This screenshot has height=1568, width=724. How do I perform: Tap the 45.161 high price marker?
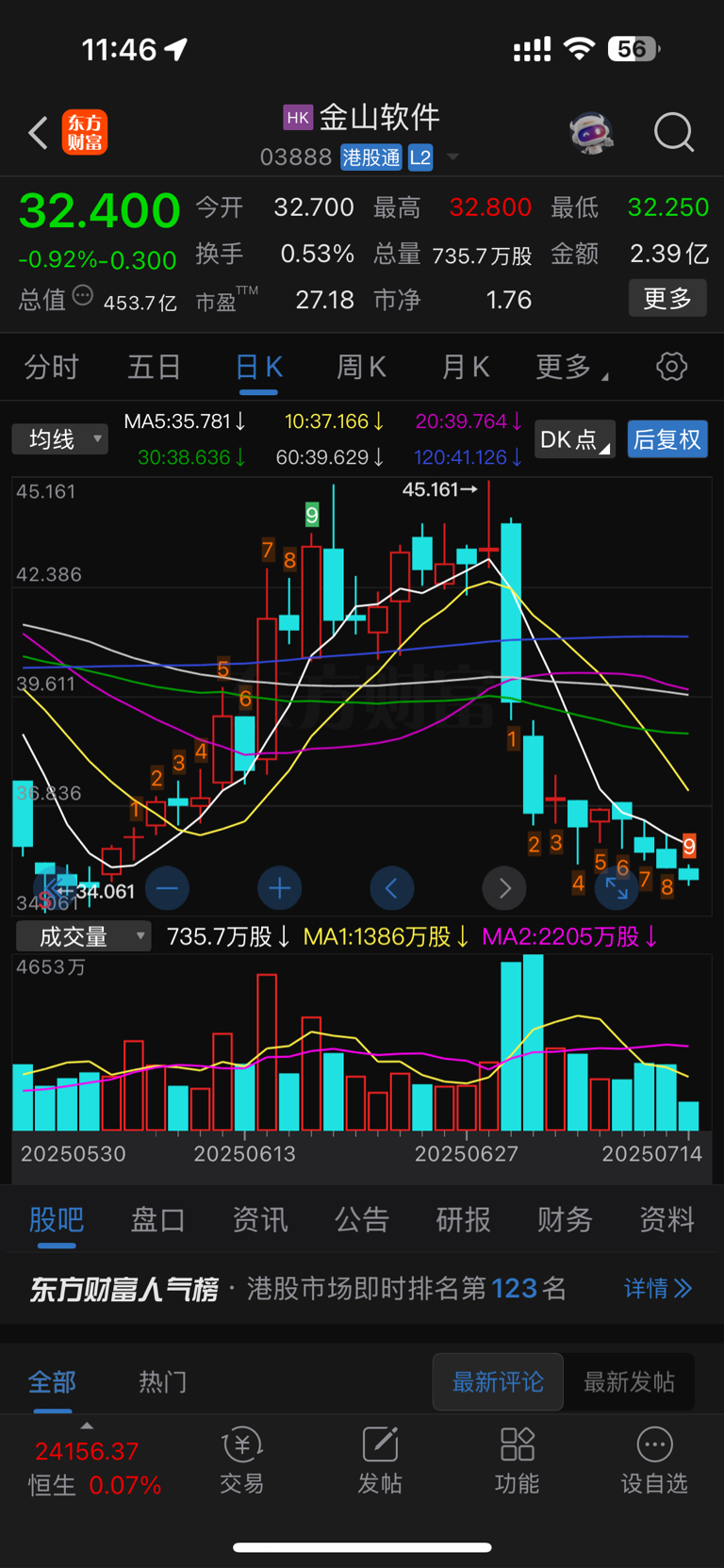(x=439, y=489)
